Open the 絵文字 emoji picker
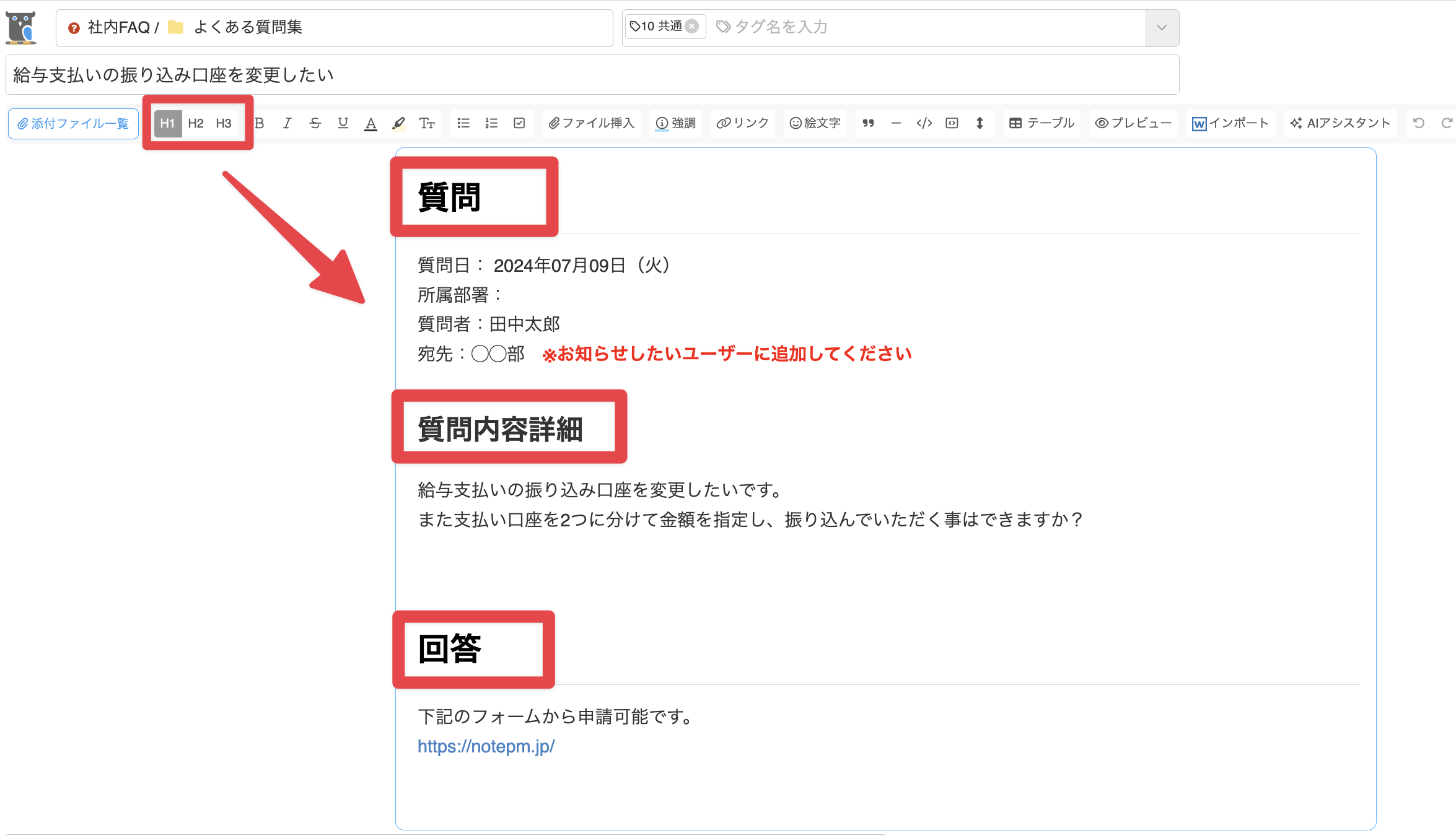The image size is (1456, 836). tap(815, 123)
